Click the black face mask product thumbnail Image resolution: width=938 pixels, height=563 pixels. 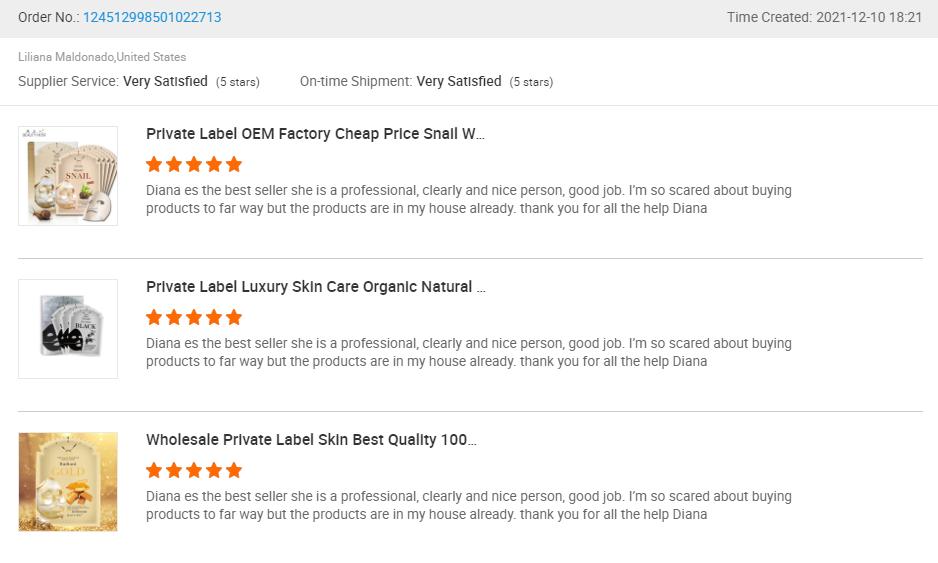point(68,329)
